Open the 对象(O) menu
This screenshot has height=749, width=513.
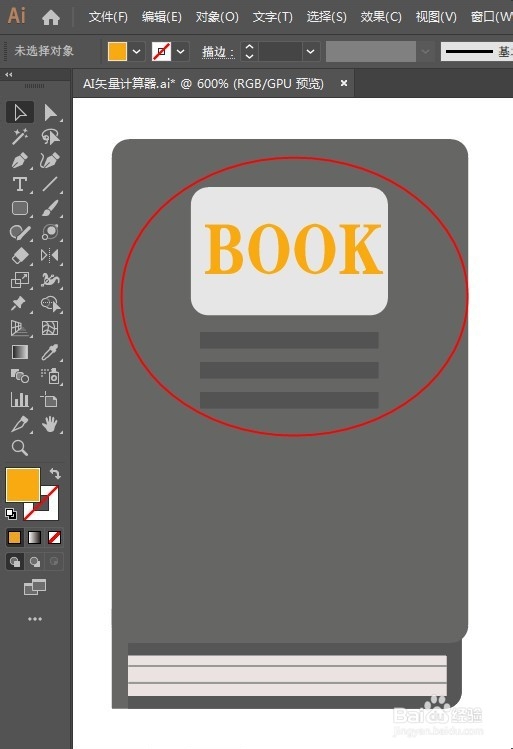click(x=217, y=17)
